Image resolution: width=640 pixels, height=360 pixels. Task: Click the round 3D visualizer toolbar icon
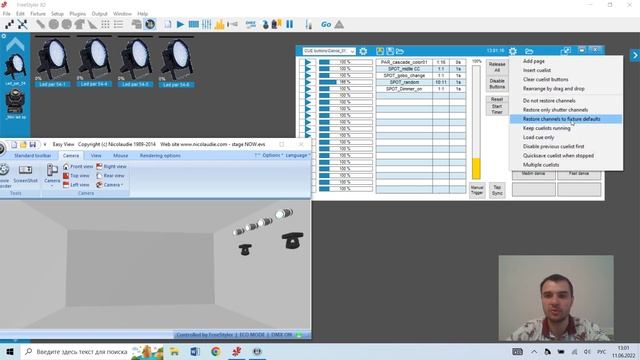[150, 24]
